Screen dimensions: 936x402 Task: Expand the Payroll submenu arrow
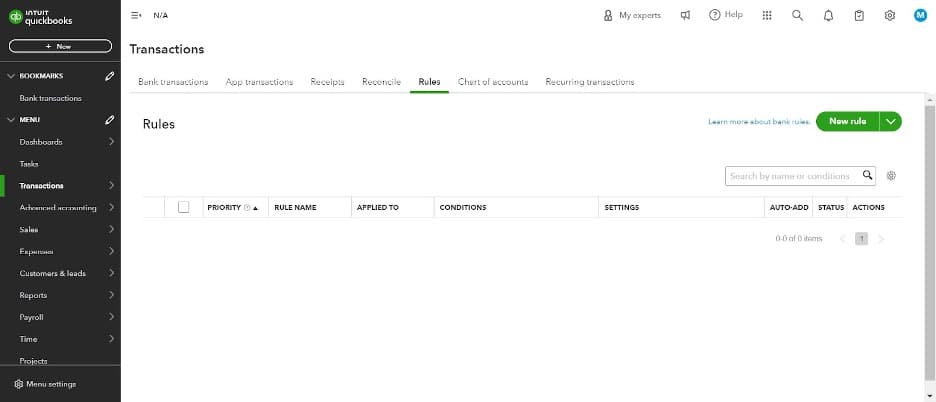coord(111,317)
